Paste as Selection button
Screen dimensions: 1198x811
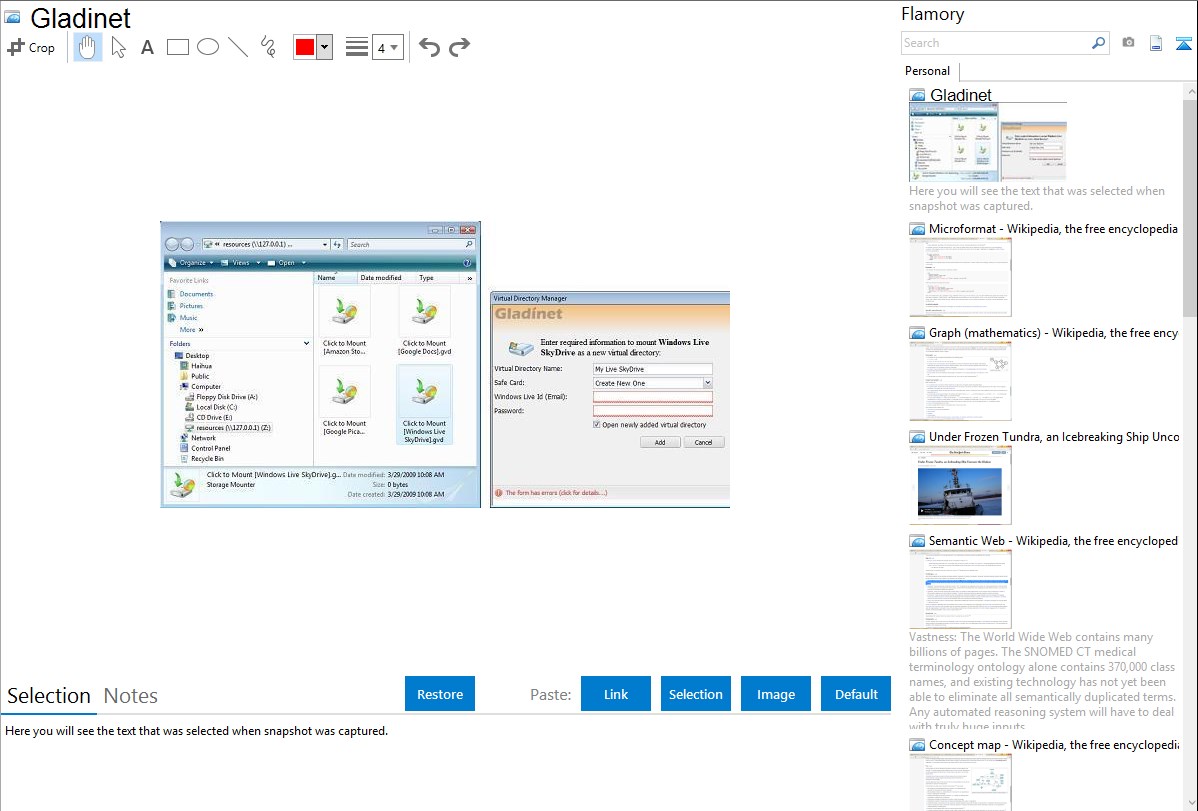point(695,694)
